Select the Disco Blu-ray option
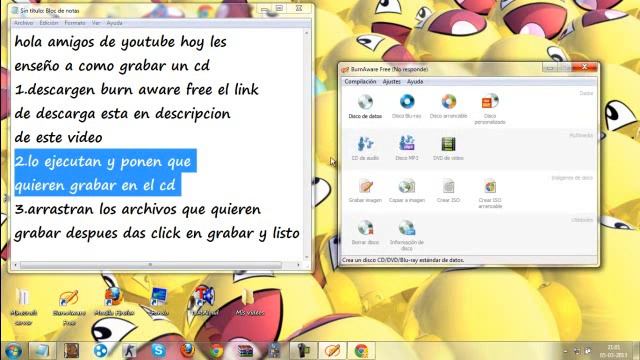 pos(407,106)
